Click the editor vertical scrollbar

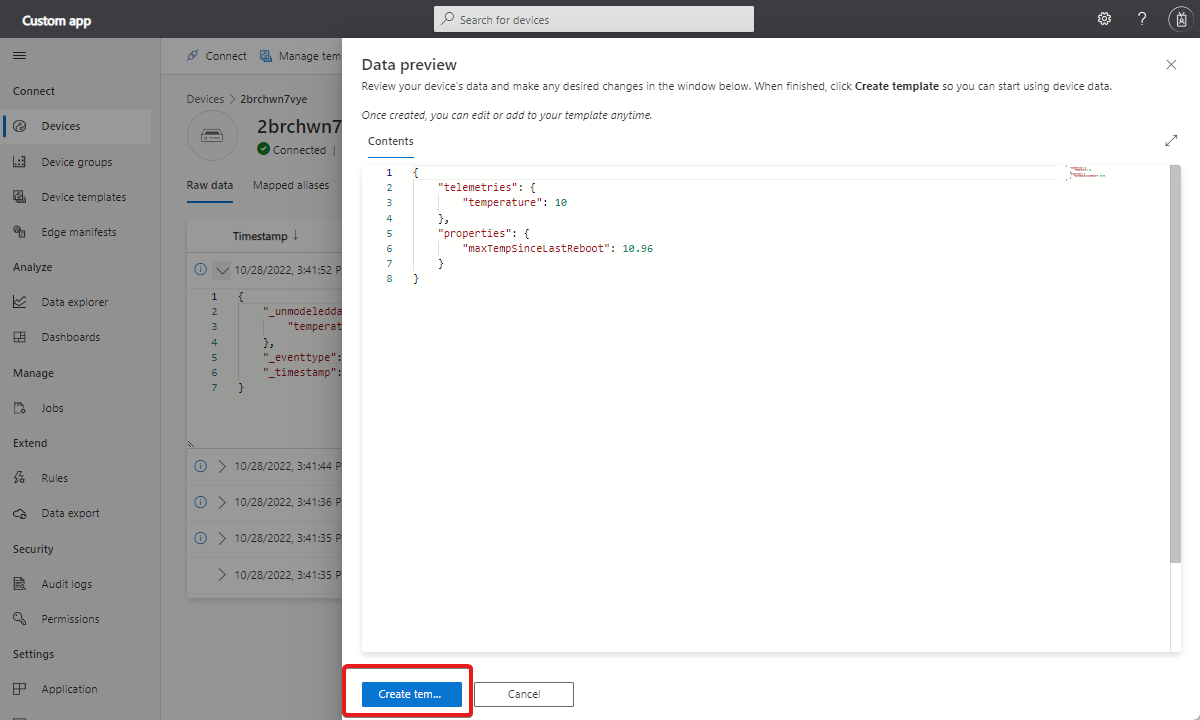coord(1174,363)
